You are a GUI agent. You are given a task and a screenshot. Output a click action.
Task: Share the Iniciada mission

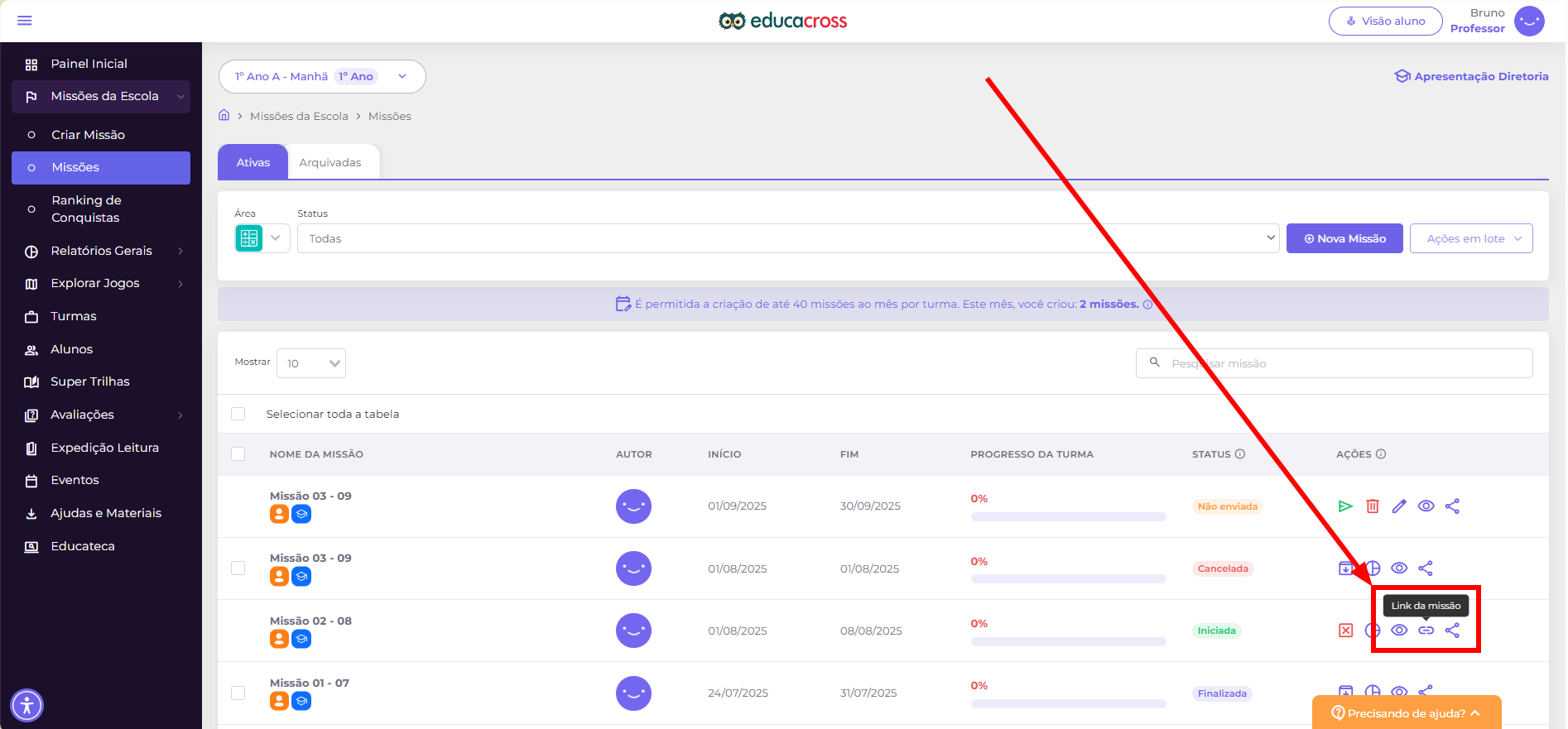click(1452, 631)
